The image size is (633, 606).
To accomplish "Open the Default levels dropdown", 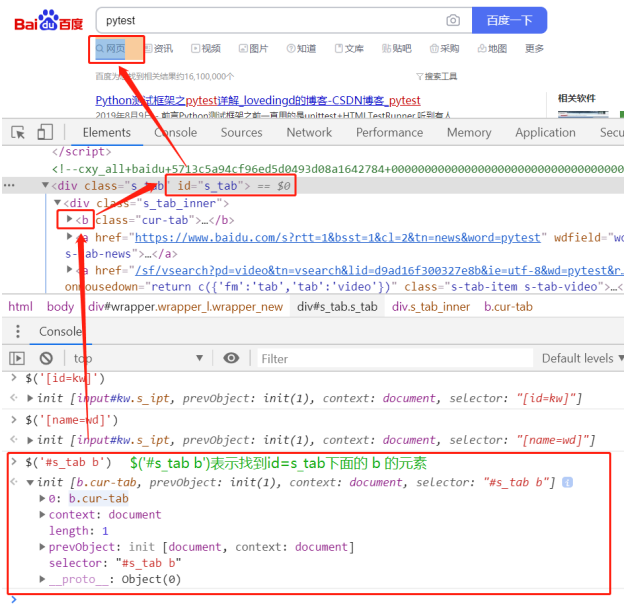I will pos(583,359).
